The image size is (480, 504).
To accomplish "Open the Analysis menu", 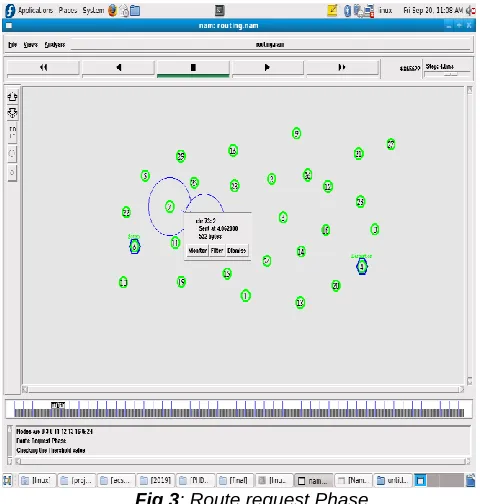I will click(55, 45).
